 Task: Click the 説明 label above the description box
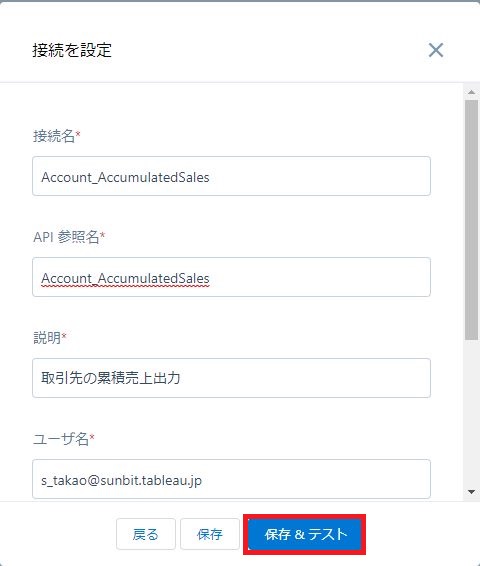(47, 338)
